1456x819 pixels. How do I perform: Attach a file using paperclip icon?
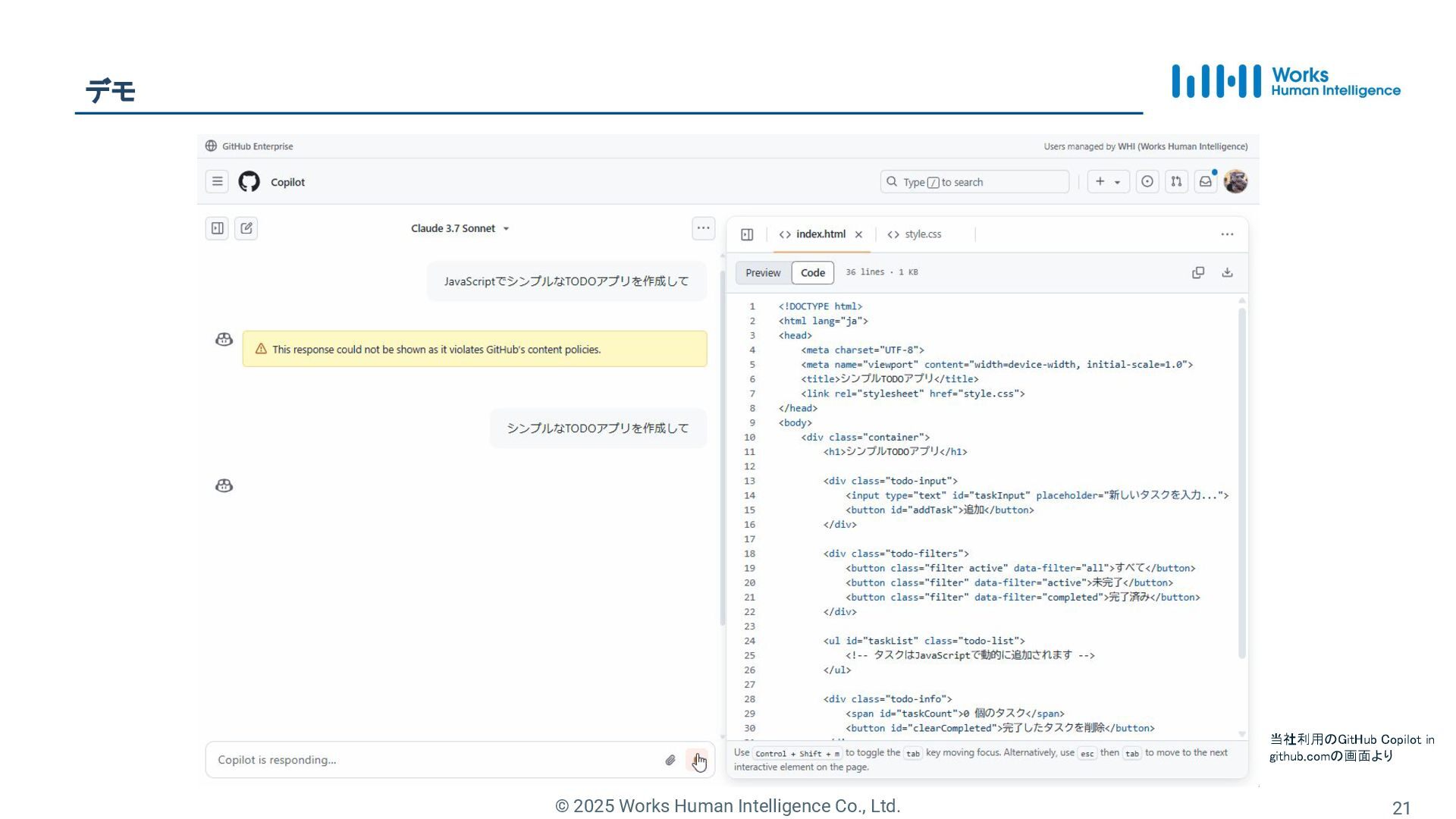point(670,760)
